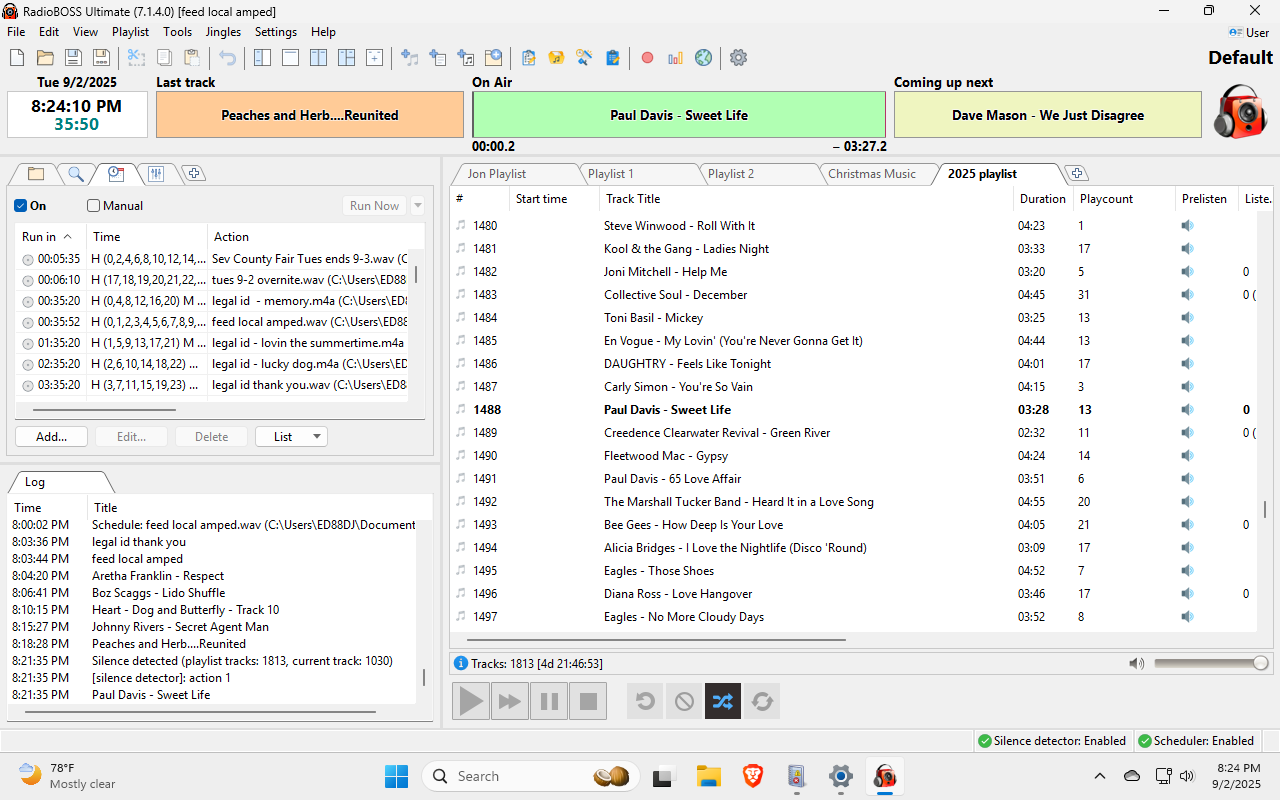Image resolution: width=1280 pixels, height=800 pixels.
Task: Click the save playlist floppy icon
Action: pyautogui.click(x=73, y=58)
